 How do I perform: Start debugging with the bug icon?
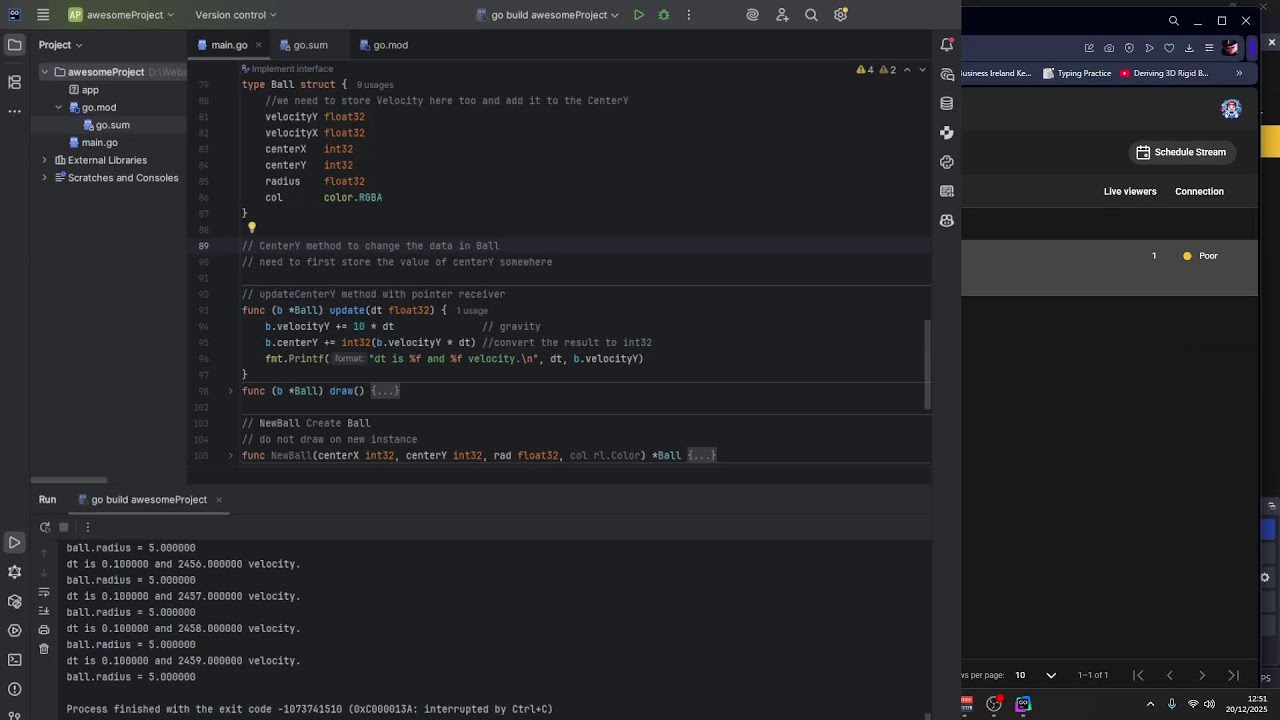click(x=664, y=15)
